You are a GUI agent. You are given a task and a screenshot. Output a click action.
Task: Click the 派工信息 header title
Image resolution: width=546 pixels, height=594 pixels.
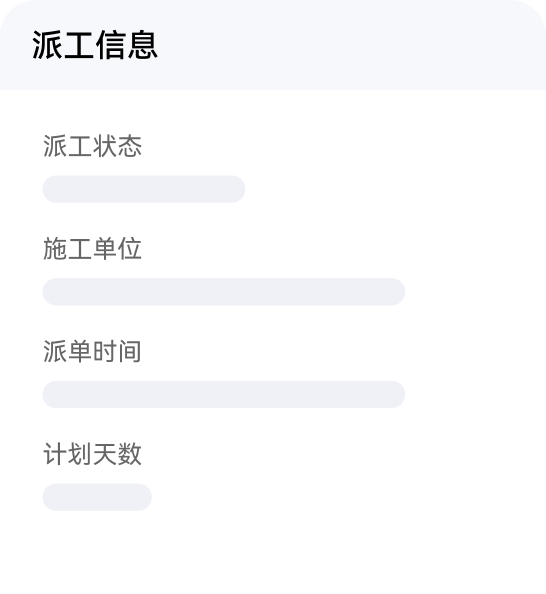tap(95, 45)
